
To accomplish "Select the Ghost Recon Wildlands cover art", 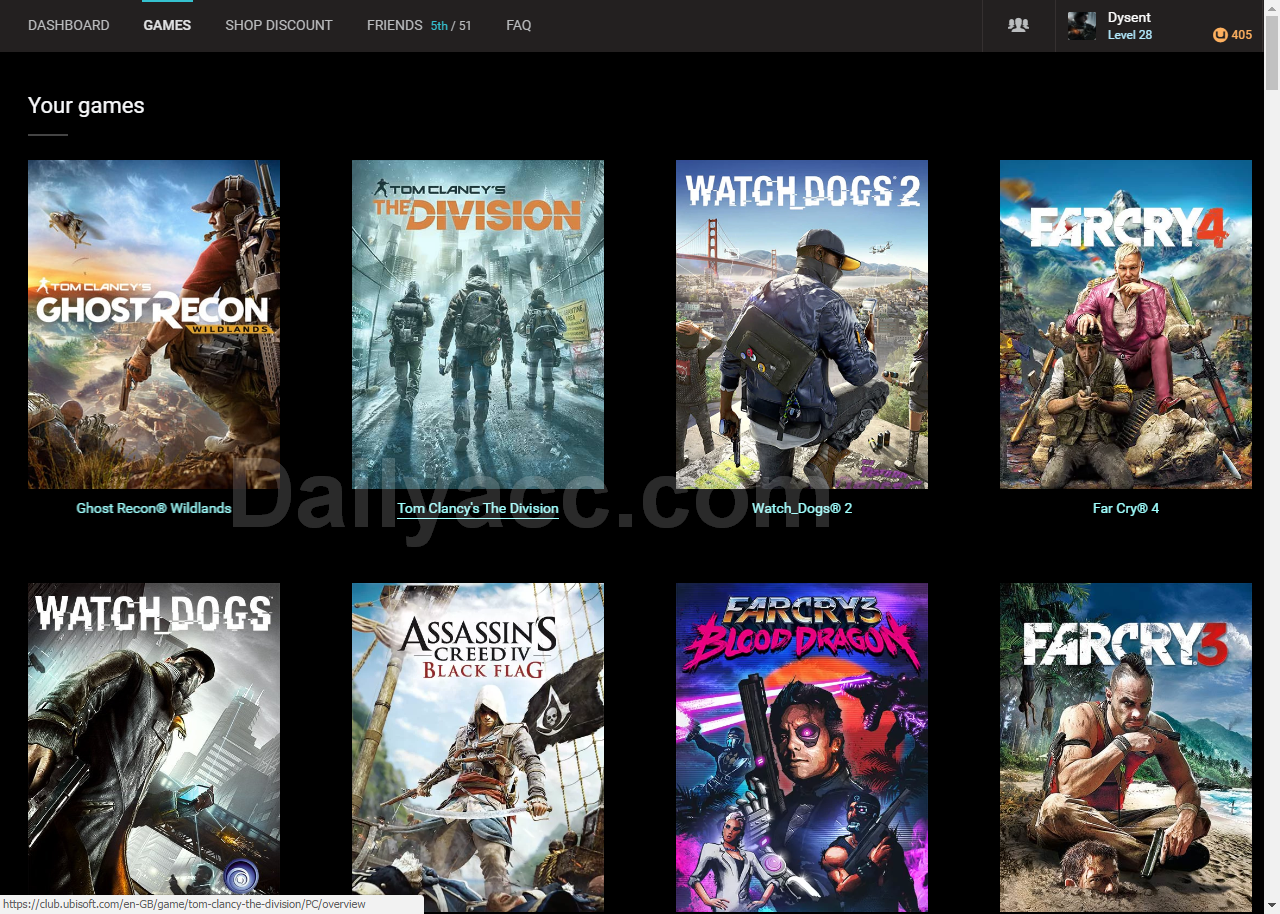I will (x=154, y=324).
